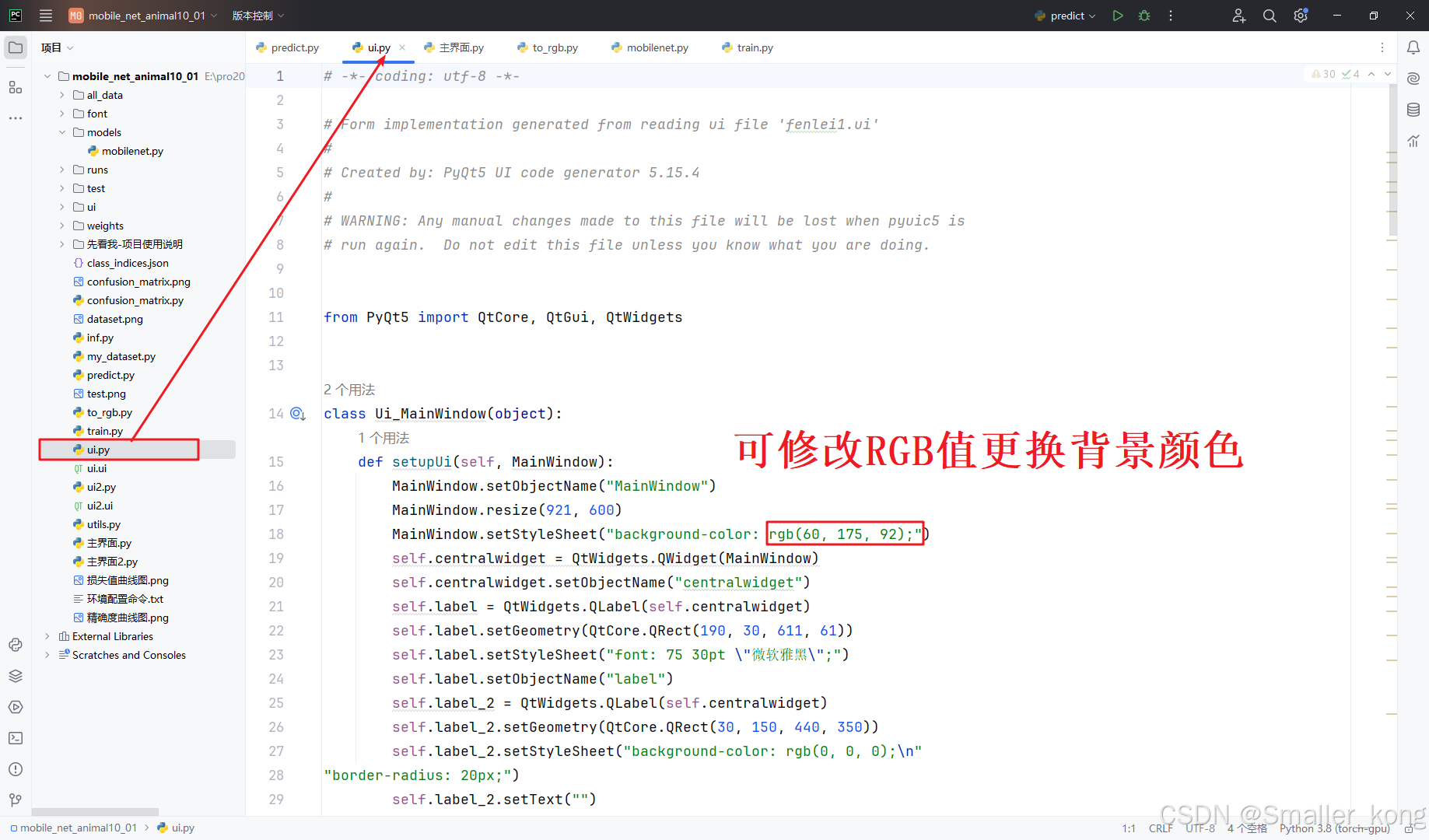The height and width of the screenshot is (840, 1429).
Task: Open Code With Me user icon
Action: point(1239,16)
